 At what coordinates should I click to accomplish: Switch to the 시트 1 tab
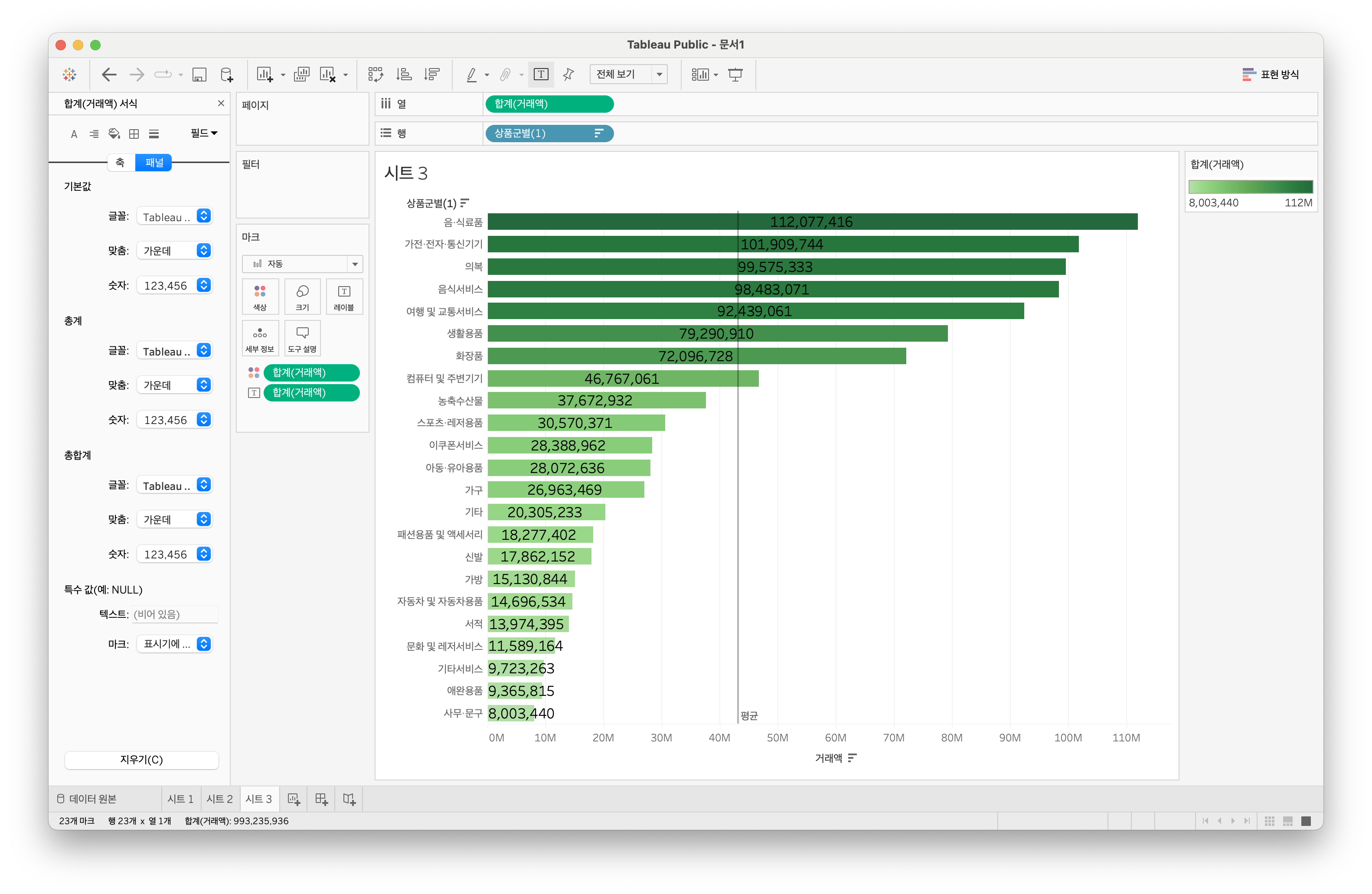pos(180,799)
